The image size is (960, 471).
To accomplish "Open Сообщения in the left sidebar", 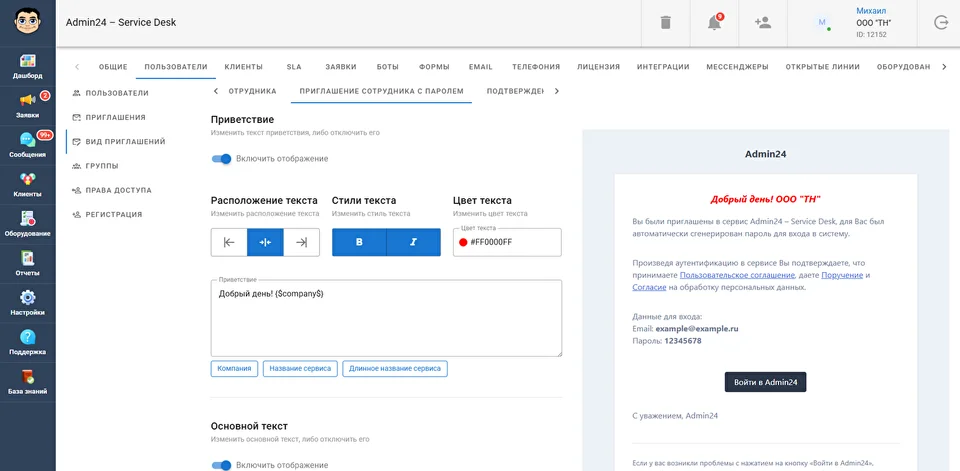I will pyautogui.click(x=28, y=146).
